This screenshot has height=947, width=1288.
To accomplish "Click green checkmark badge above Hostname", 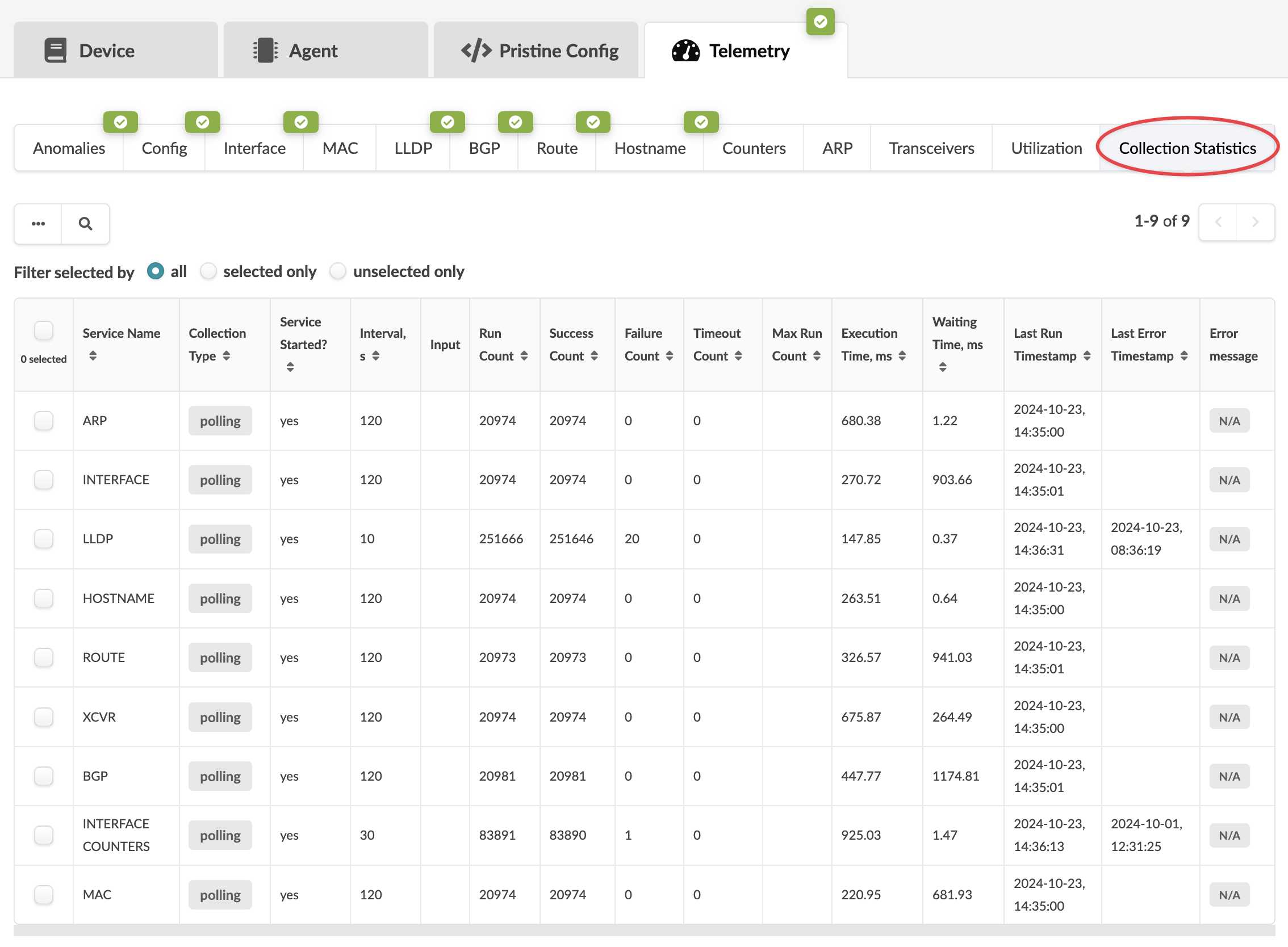I will [700, 122].
